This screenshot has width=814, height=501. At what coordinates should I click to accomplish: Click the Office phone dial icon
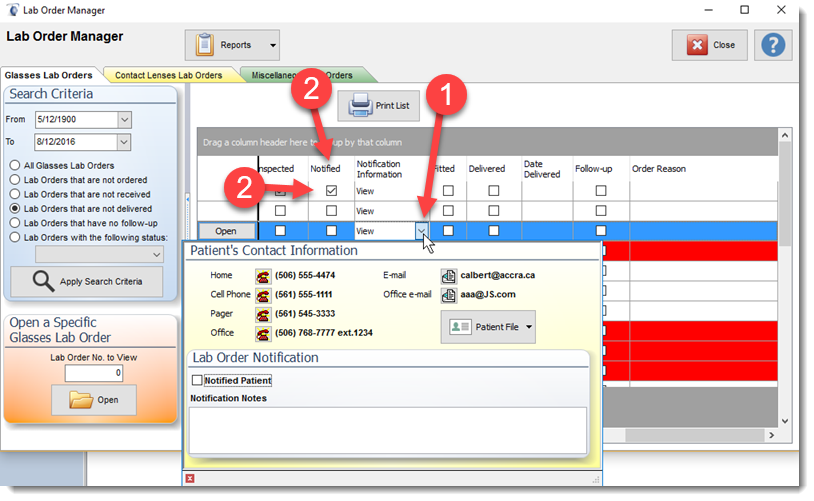[263, 333]
